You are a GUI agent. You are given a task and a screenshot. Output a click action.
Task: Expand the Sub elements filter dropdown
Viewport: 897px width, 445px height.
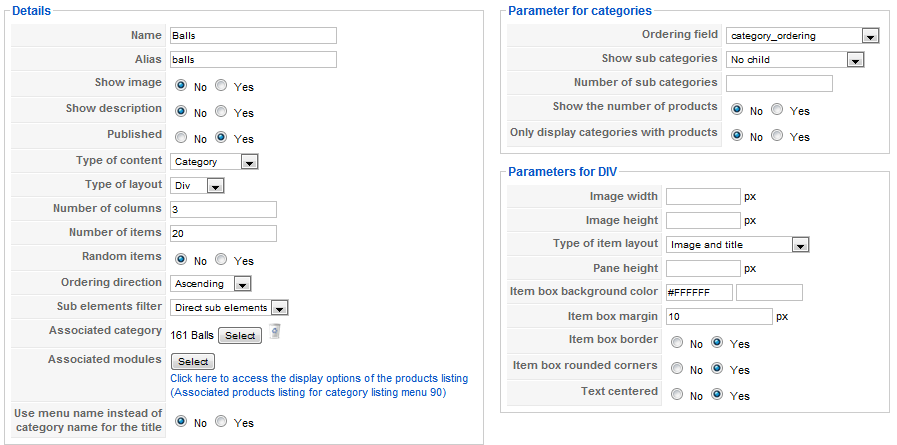click(229, 308)
